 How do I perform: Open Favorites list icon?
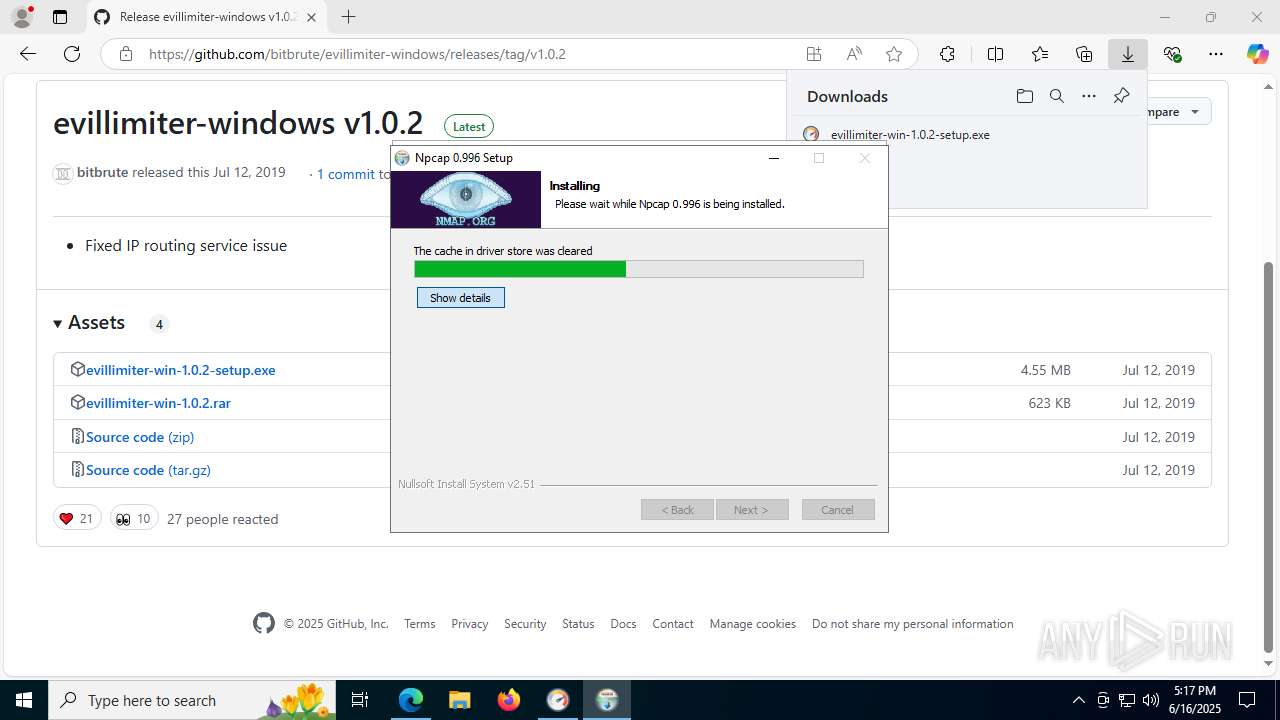click(1040, 54)
